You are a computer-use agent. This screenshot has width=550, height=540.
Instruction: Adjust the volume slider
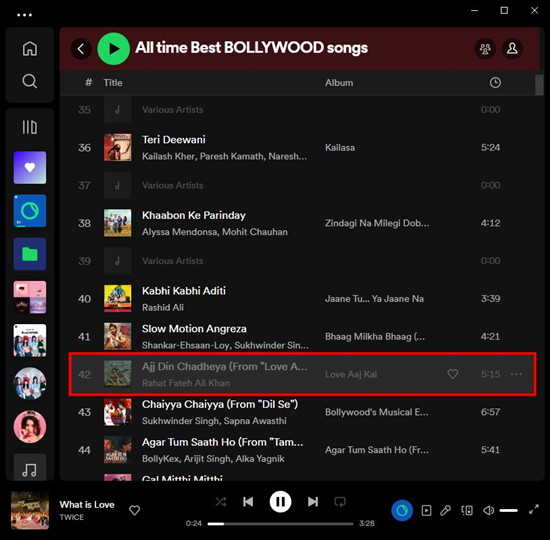tap(508, 511)
